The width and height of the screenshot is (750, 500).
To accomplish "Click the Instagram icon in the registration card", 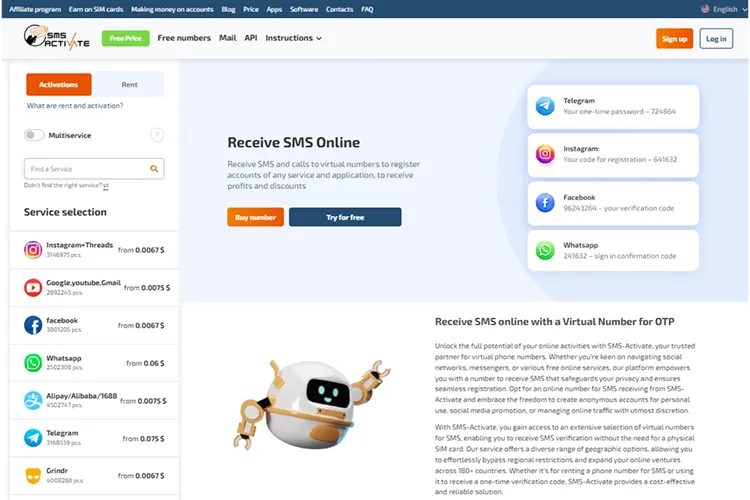I will (545, 154).
